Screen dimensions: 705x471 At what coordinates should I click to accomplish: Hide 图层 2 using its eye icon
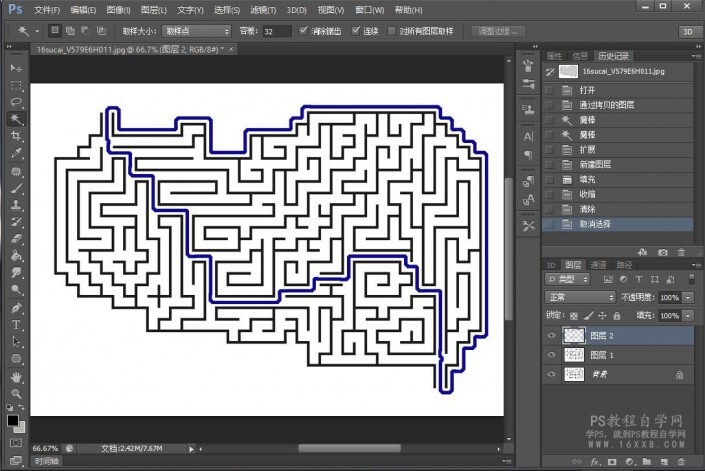(x=551, y=336)
